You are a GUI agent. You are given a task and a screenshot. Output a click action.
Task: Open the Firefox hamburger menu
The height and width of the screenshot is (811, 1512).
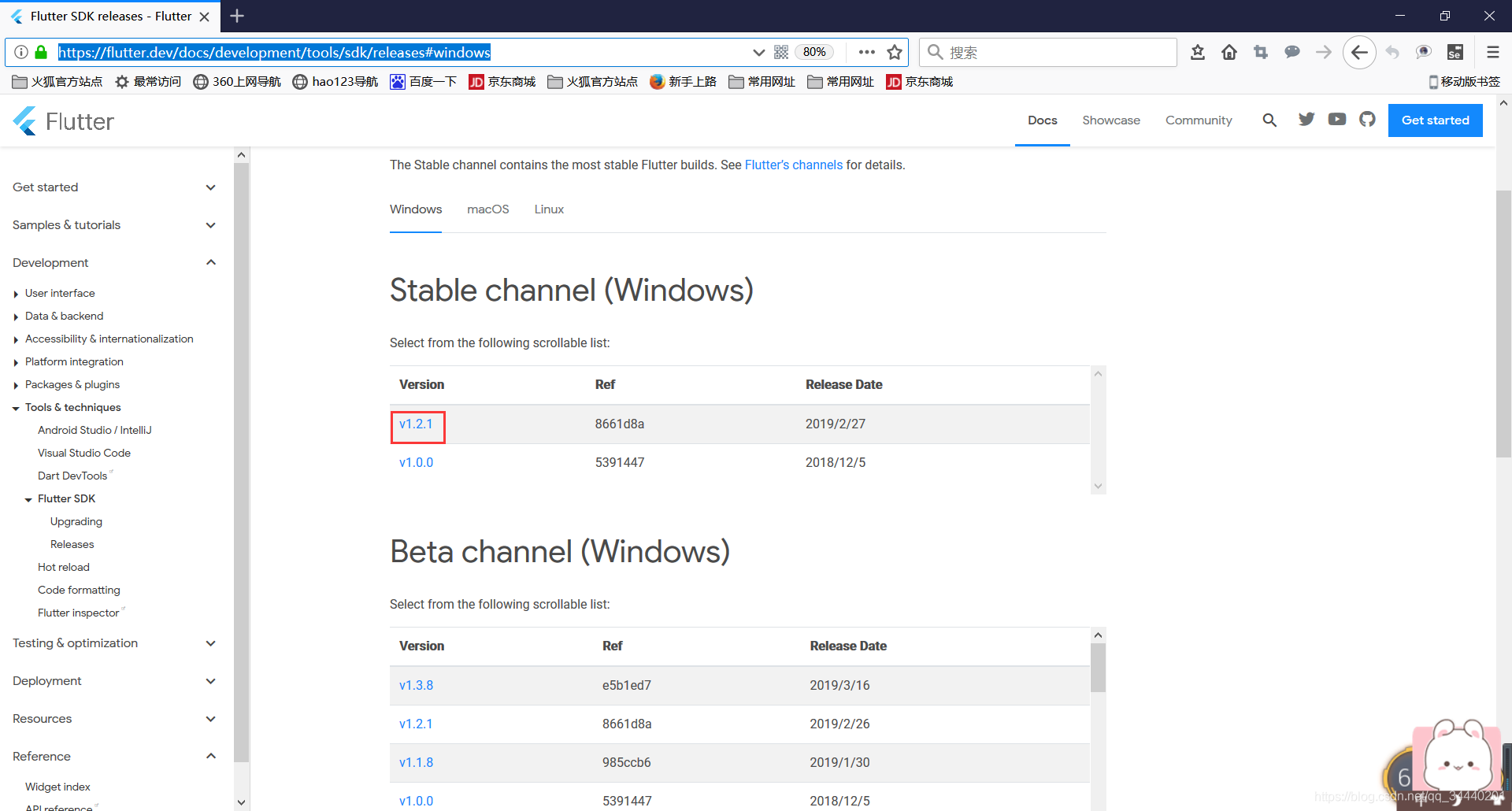point(1492,52)
